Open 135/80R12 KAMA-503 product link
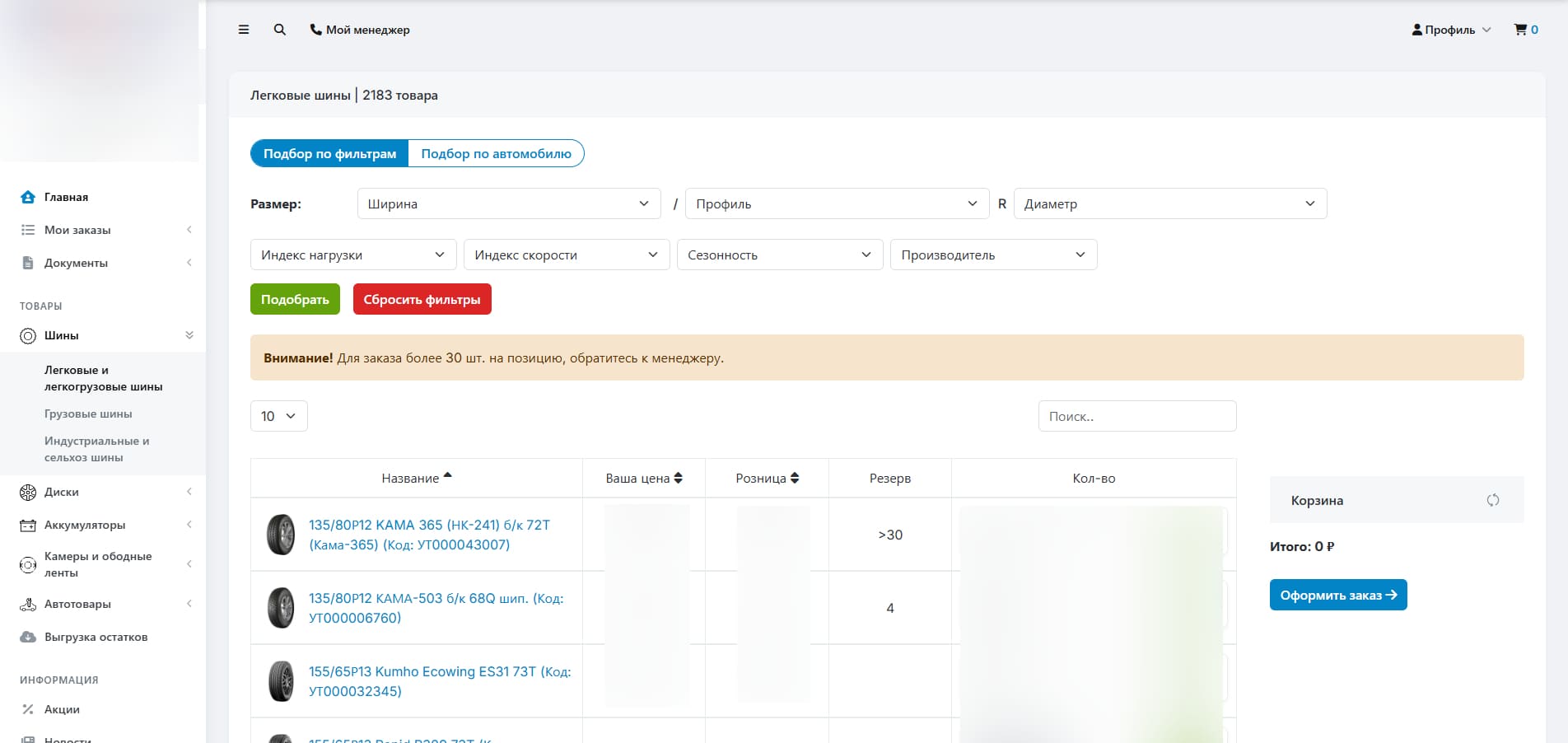1568x743 pixels. click(436, 608)
